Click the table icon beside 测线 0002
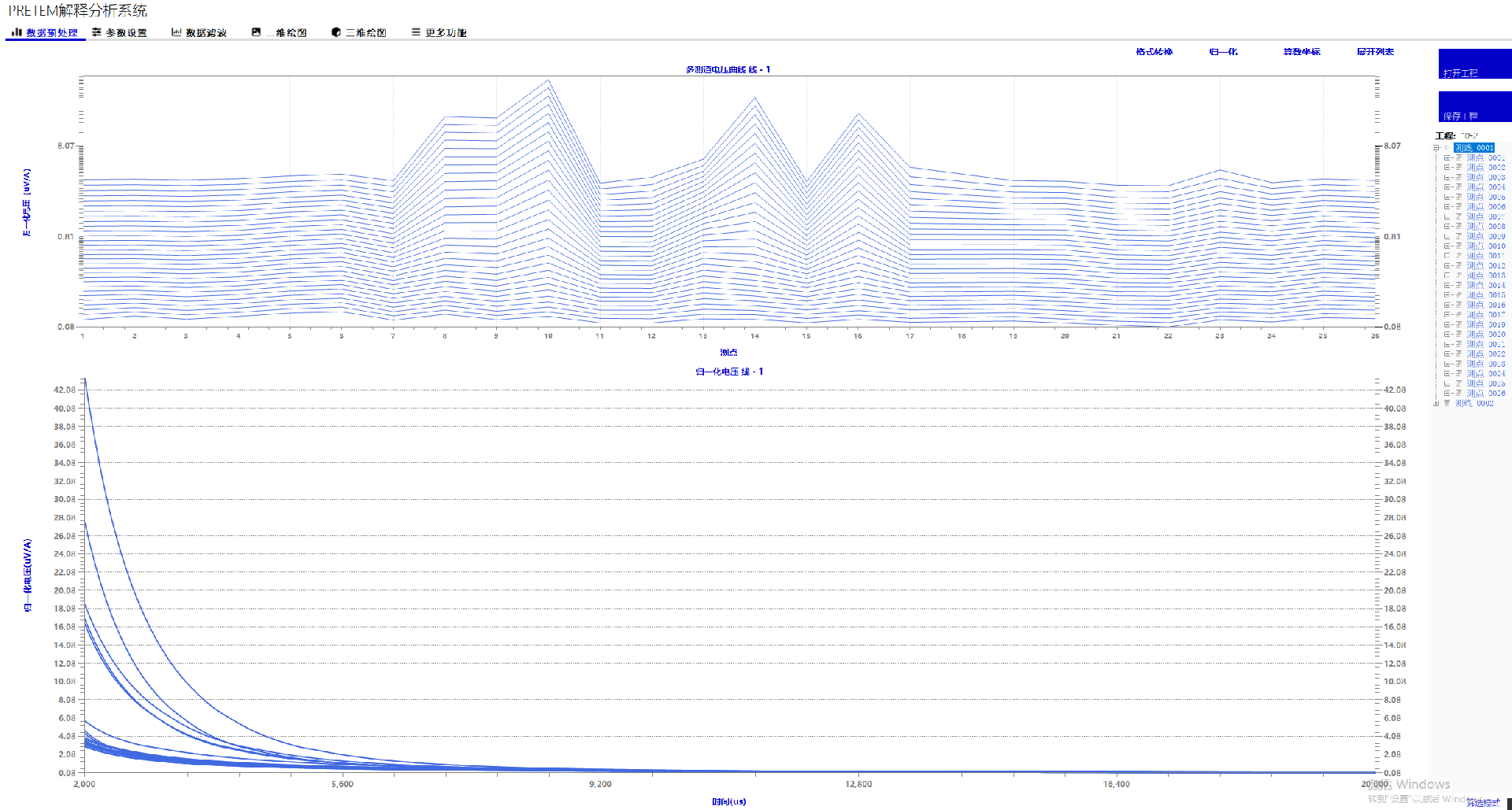1512x810 pixels. click(x=1447, y=403)
